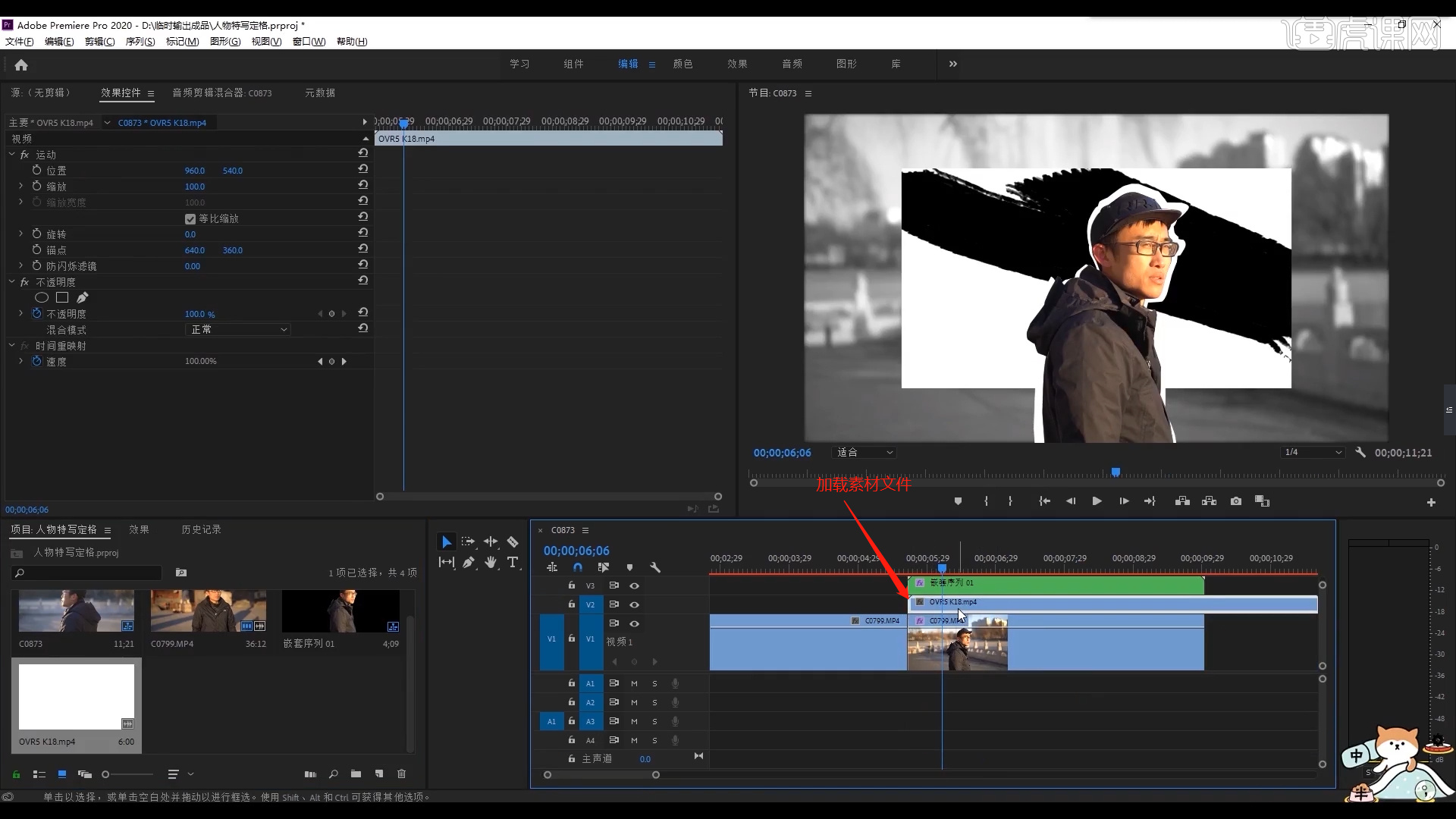Select the Selection tool arrow

[447, 541]
